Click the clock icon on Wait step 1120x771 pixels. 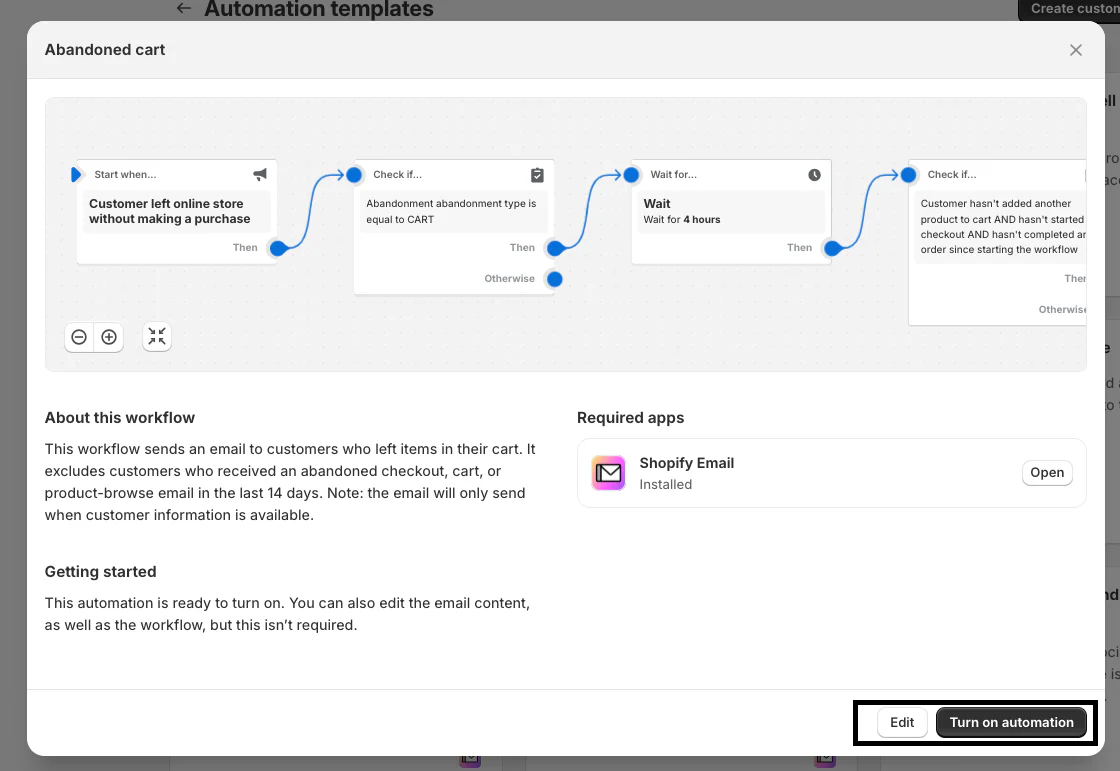814,174
